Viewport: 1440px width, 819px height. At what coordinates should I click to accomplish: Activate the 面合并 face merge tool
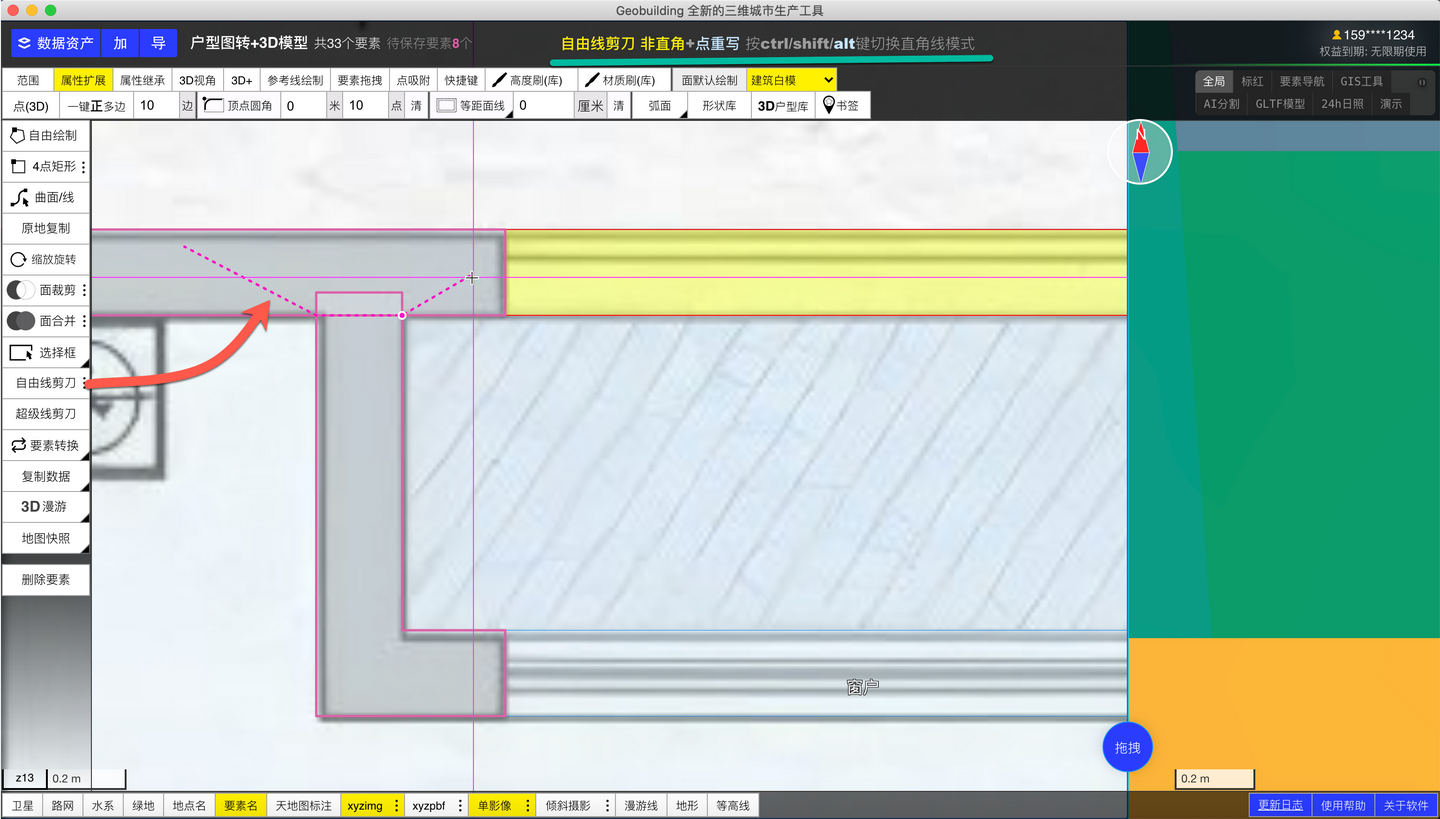[x=40, y=321]
